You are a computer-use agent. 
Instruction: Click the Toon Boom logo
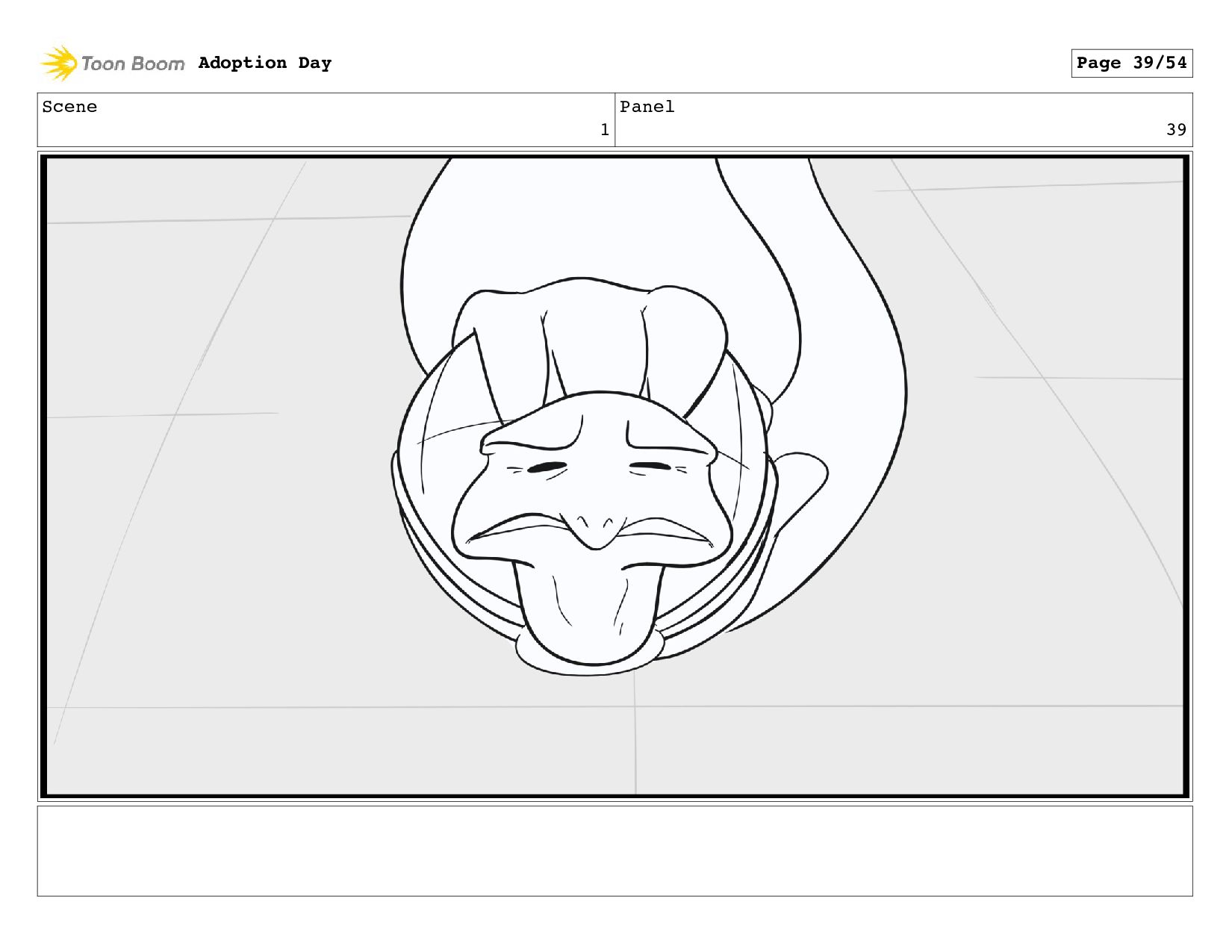click(112, 63)
